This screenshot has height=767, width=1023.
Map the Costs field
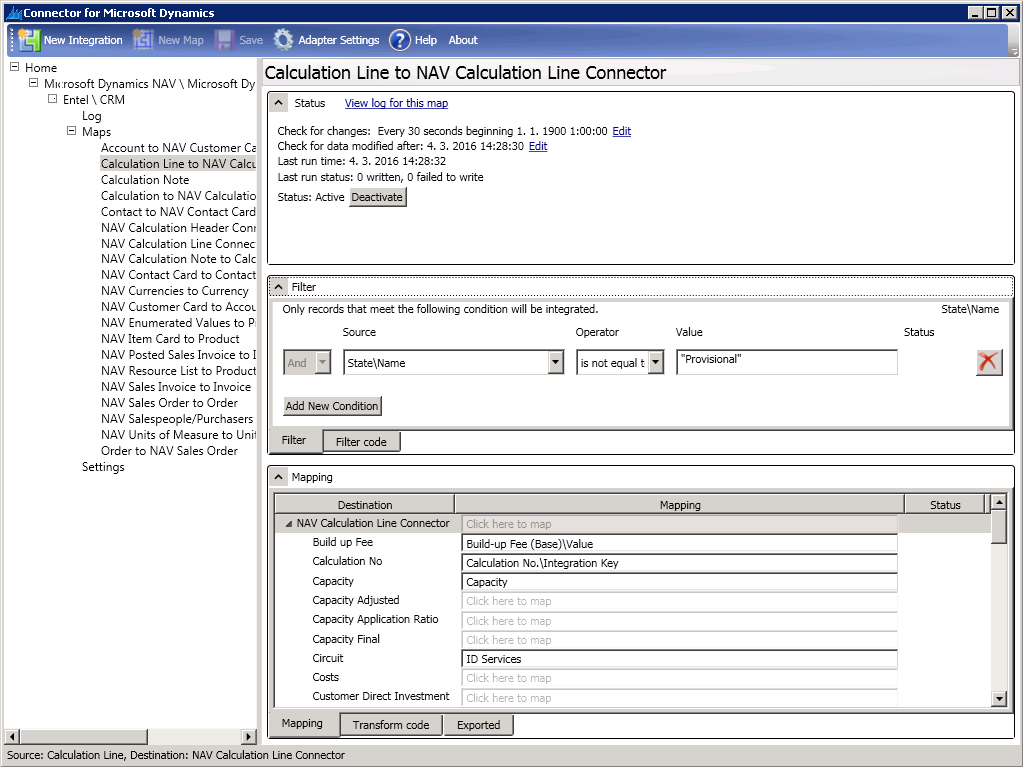(x=679, y=678)
